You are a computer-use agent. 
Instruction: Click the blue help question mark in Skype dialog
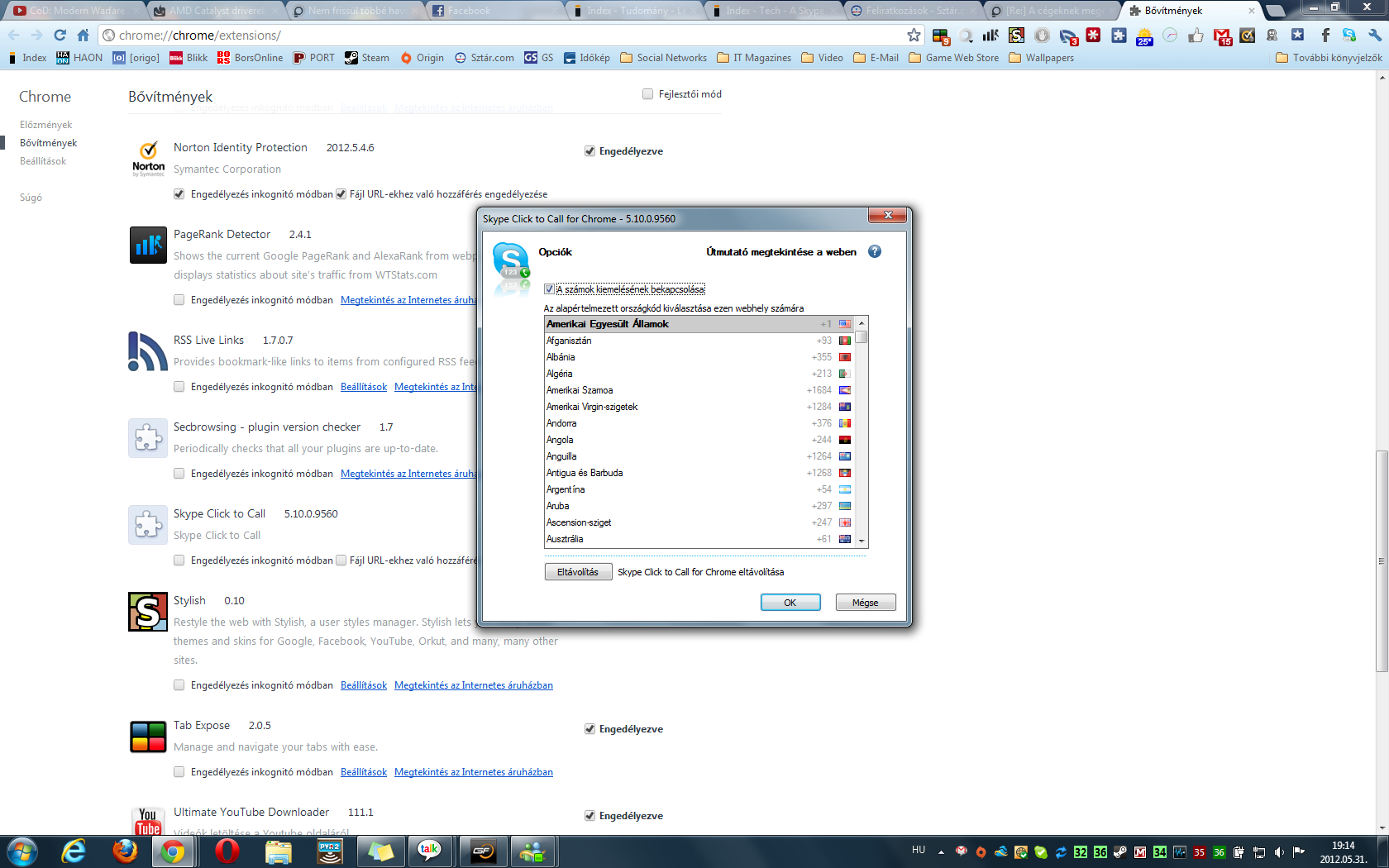pyautogui.click(x=875, y=251)
